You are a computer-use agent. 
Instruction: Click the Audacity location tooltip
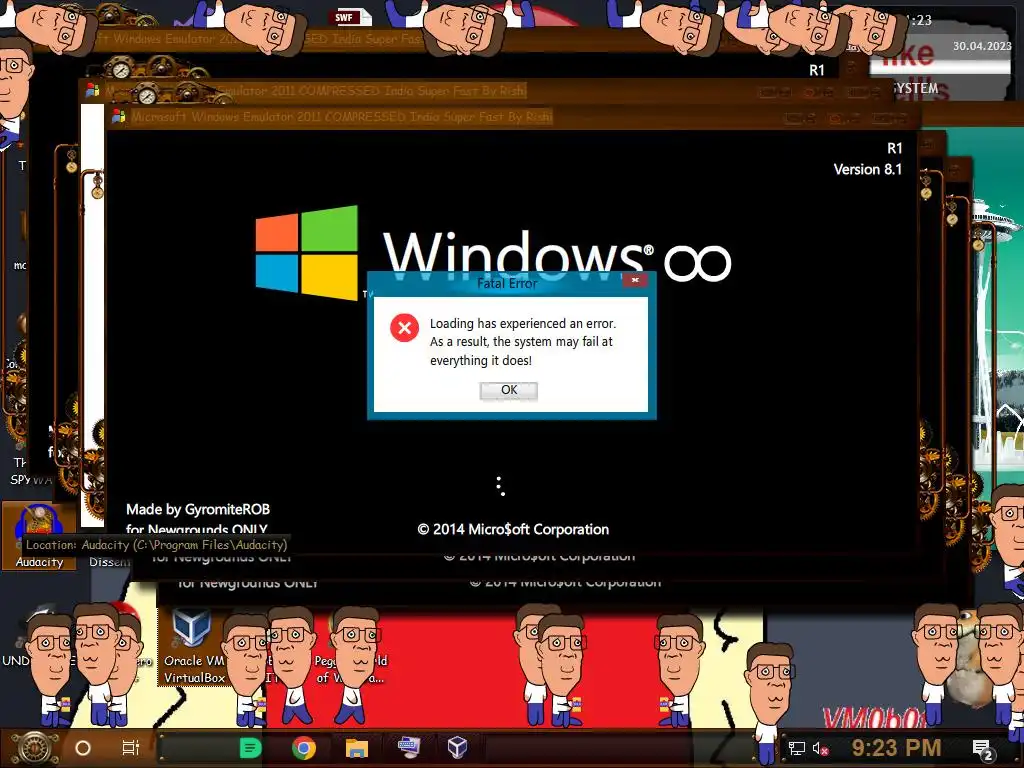click(x=157, y=545)
